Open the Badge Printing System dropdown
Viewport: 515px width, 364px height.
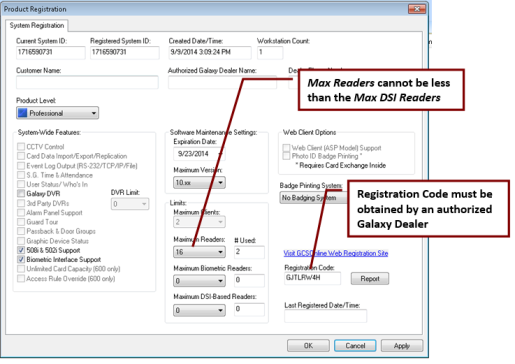tap(313, 198)
